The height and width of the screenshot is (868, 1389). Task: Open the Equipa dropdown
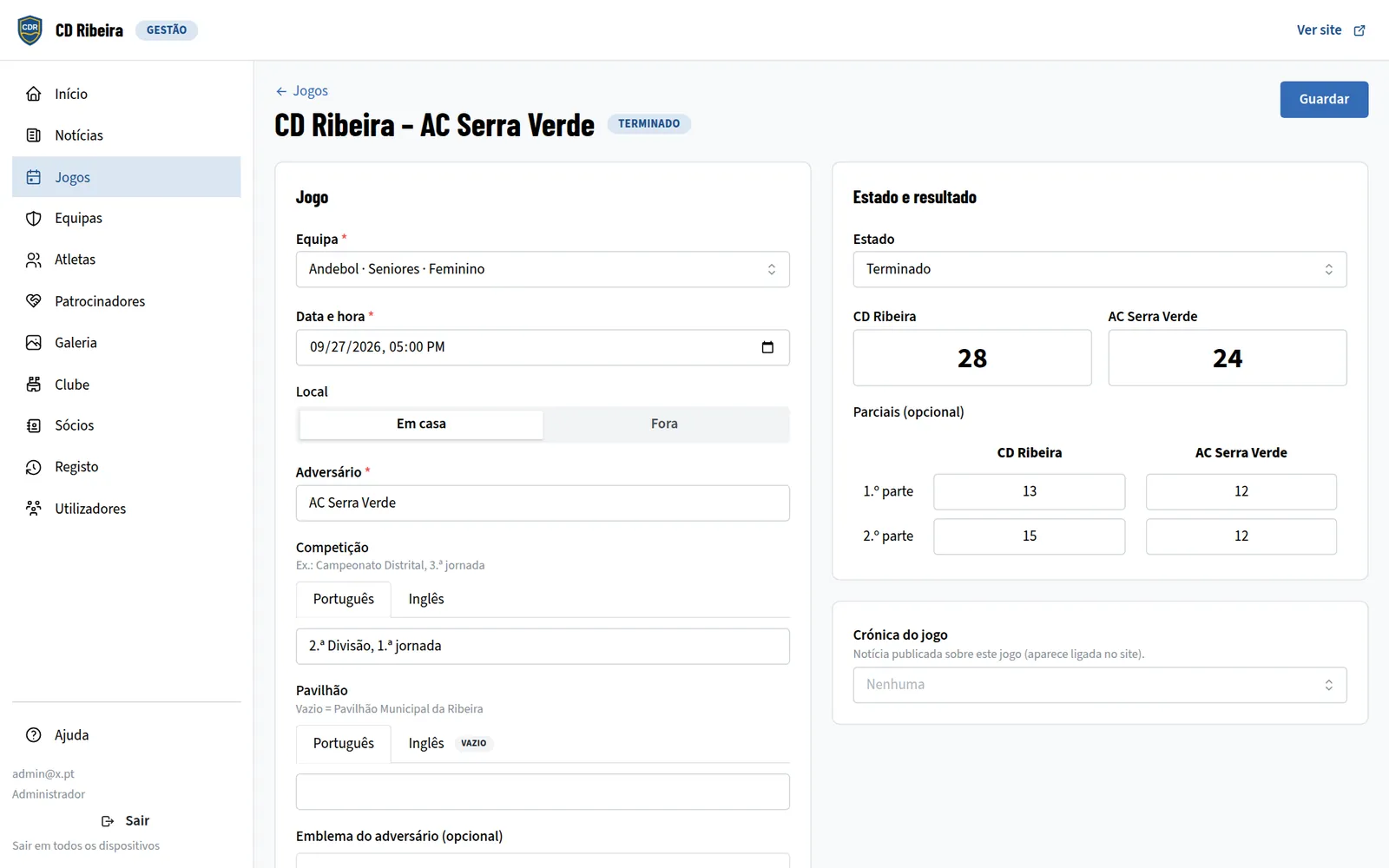point(543,269)
